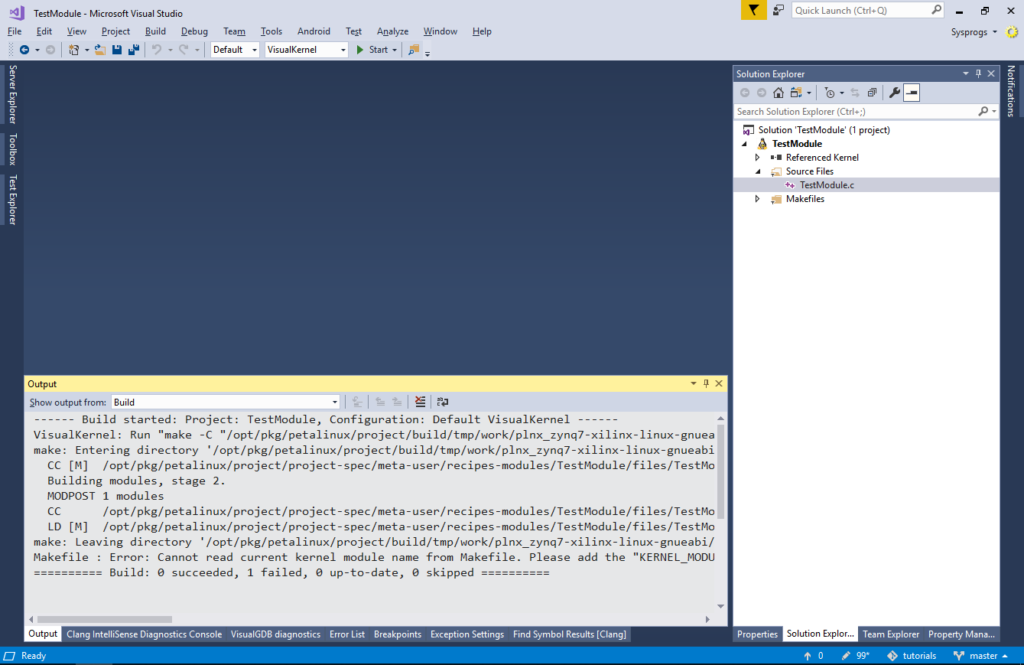The height and width of the screenshot is (665, 1024).
Task: Click the master branch status indicator
Action: [976, 656]
